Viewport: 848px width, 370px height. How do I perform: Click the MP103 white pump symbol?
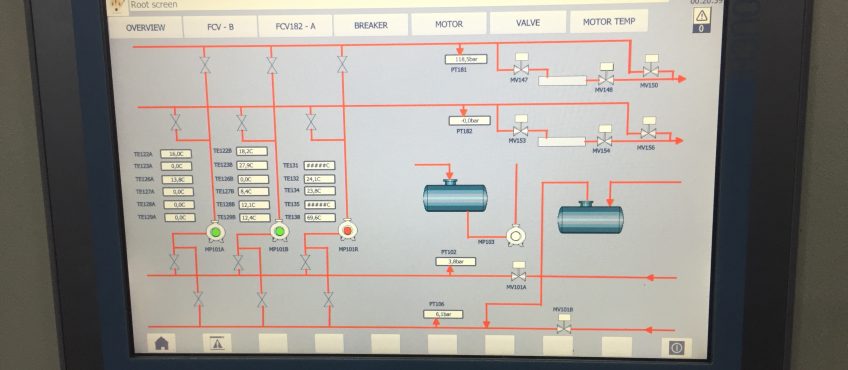(x=516, y=236)
